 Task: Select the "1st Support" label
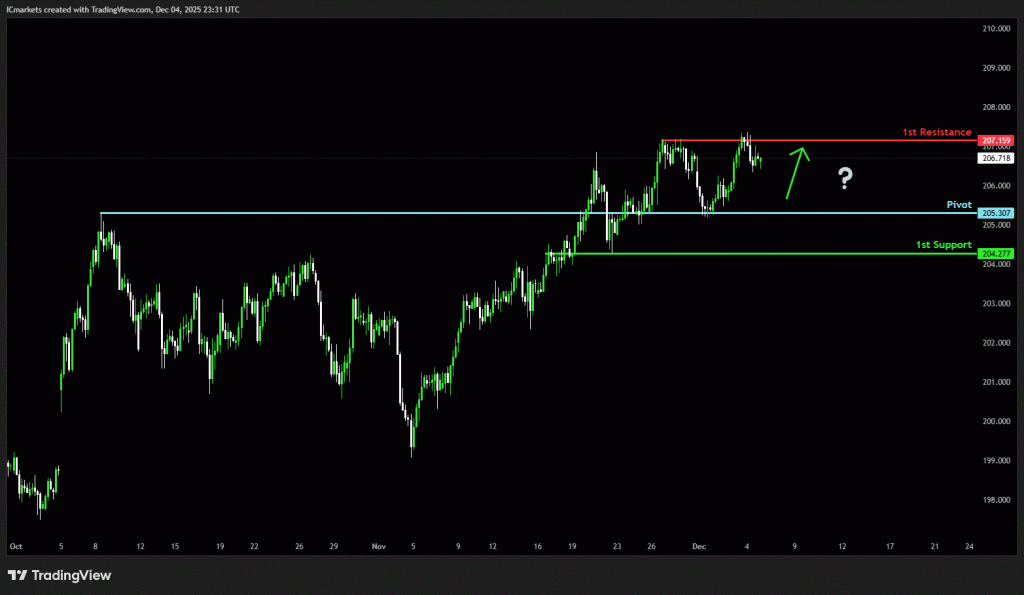pos(943,244)
